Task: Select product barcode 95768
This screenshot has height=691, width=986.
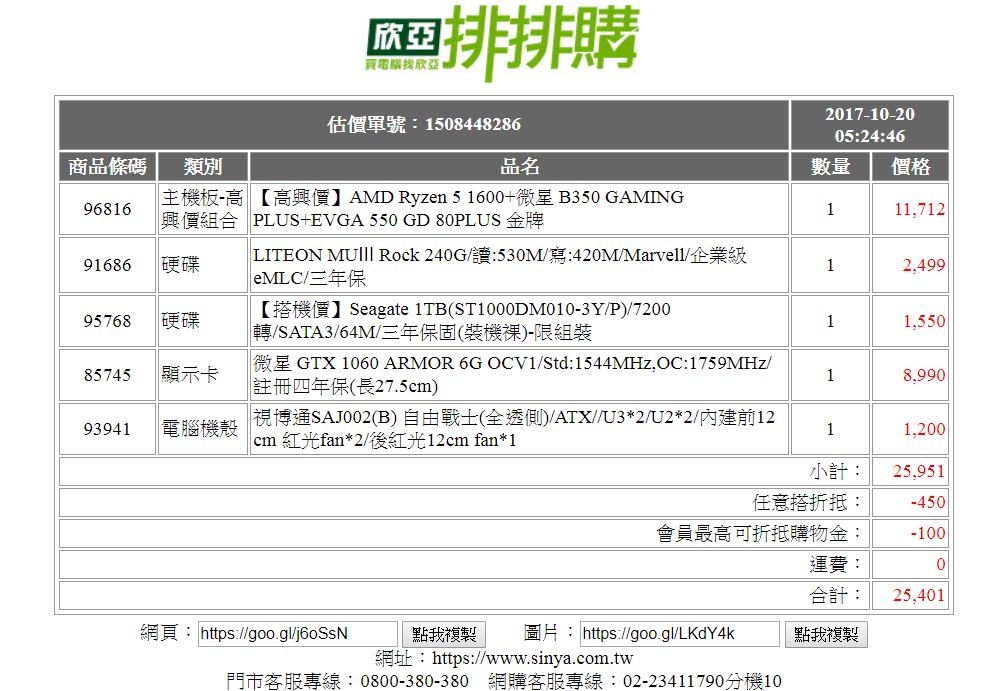Action: 108,321
